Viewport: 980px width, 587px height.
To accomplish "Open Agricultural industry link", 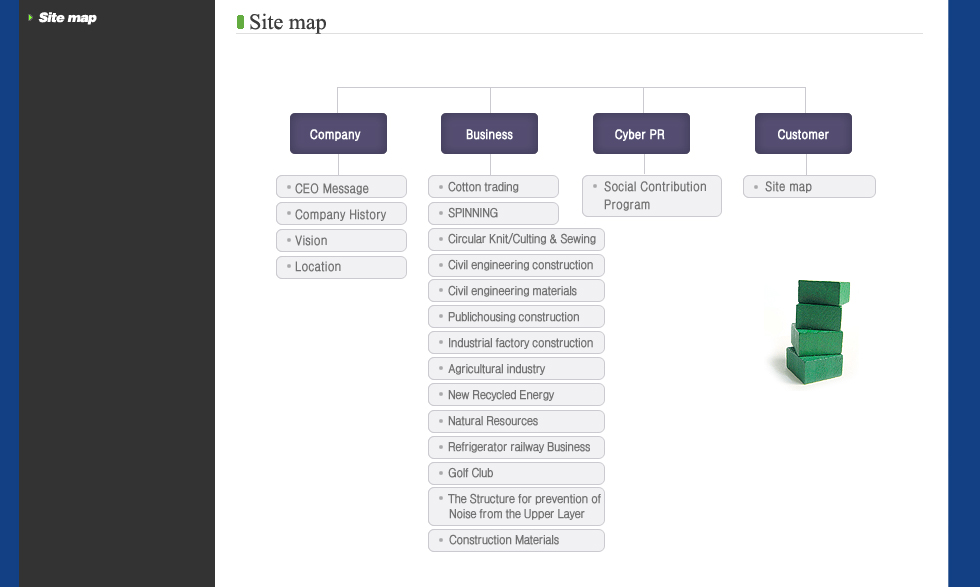I will [516, 369].
